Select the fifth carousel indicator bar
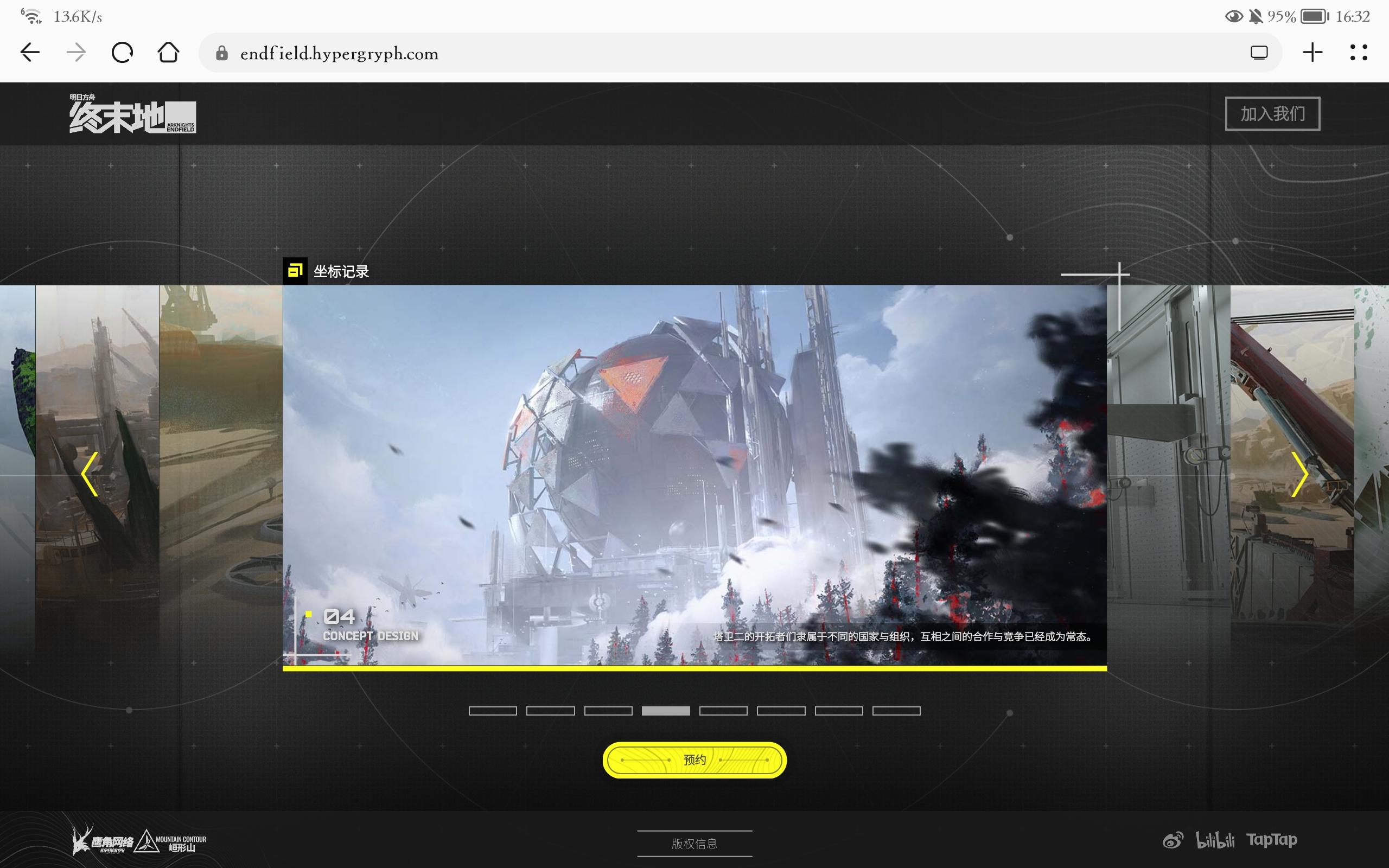This screenshot has width=1389, height=868. [723, 711]
